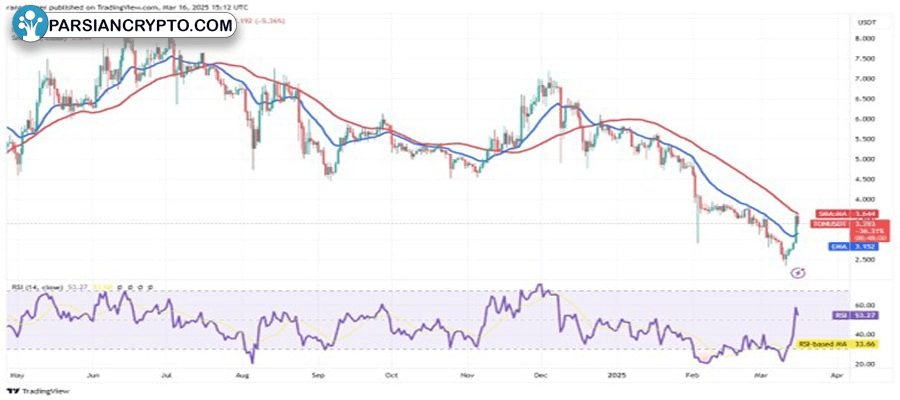Click the TradingView logo below the chart

[x=39, y=391]
